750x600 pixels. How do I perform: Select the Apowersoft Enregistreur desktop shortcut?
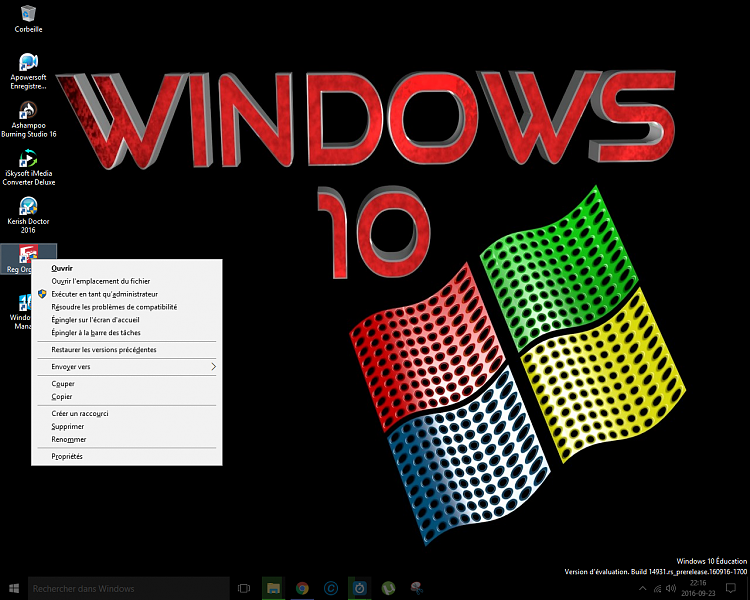[28, 71]
